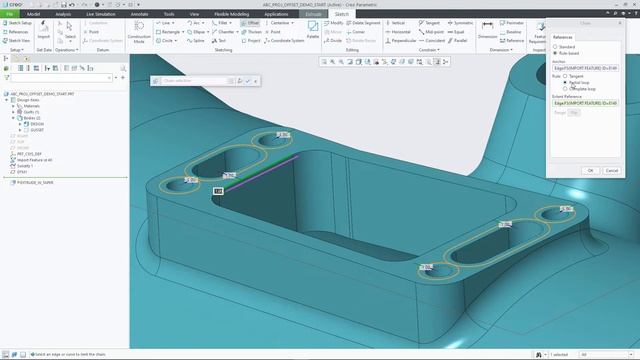Viewport: 640px width, 360px height.
Task: Open the Line tool dropdown arrow
Action: tap(173, 23)
